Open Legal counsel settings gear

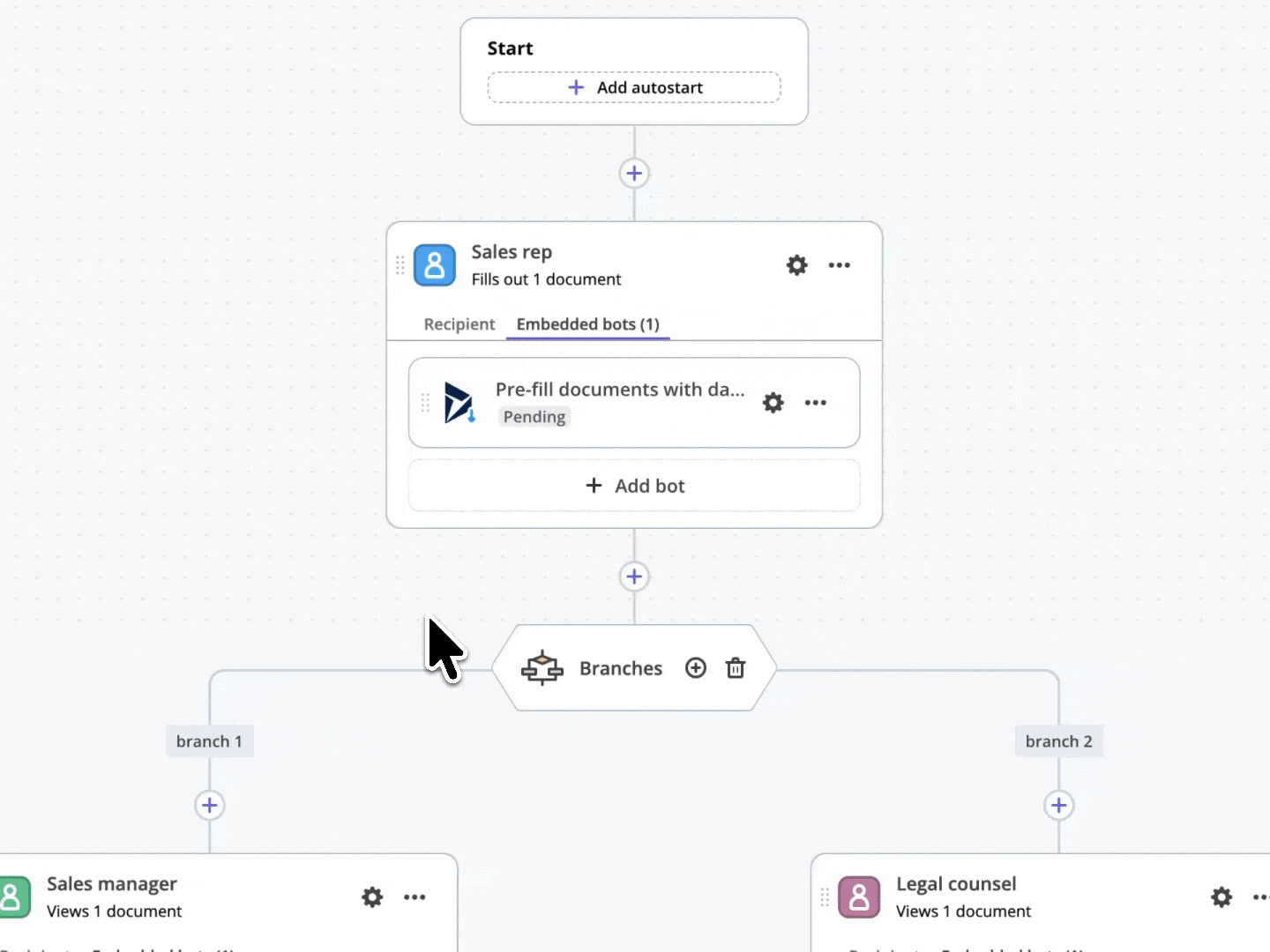1221,897
